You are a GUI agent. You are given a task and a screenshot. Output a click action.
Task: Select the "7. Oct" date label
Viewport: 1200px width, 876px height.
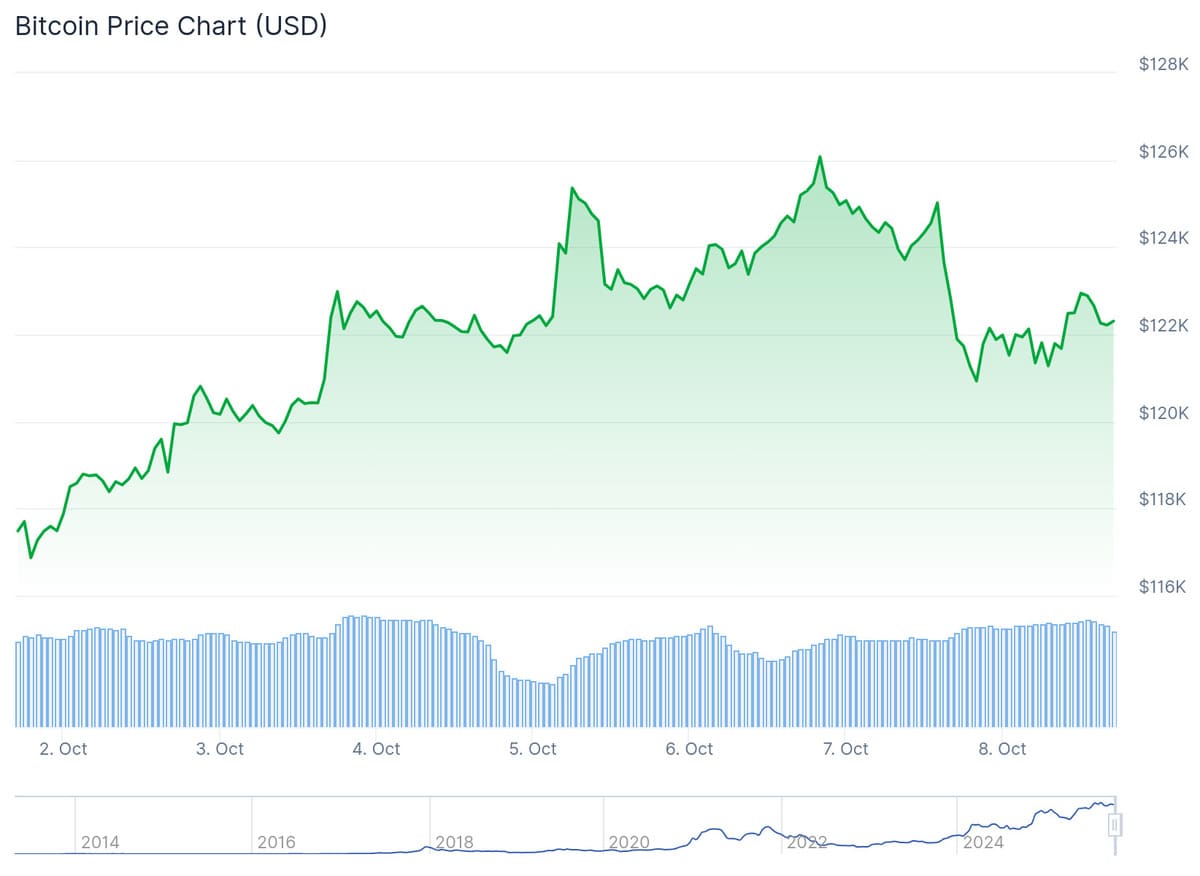pyautogui.click(x=845, y=749)
